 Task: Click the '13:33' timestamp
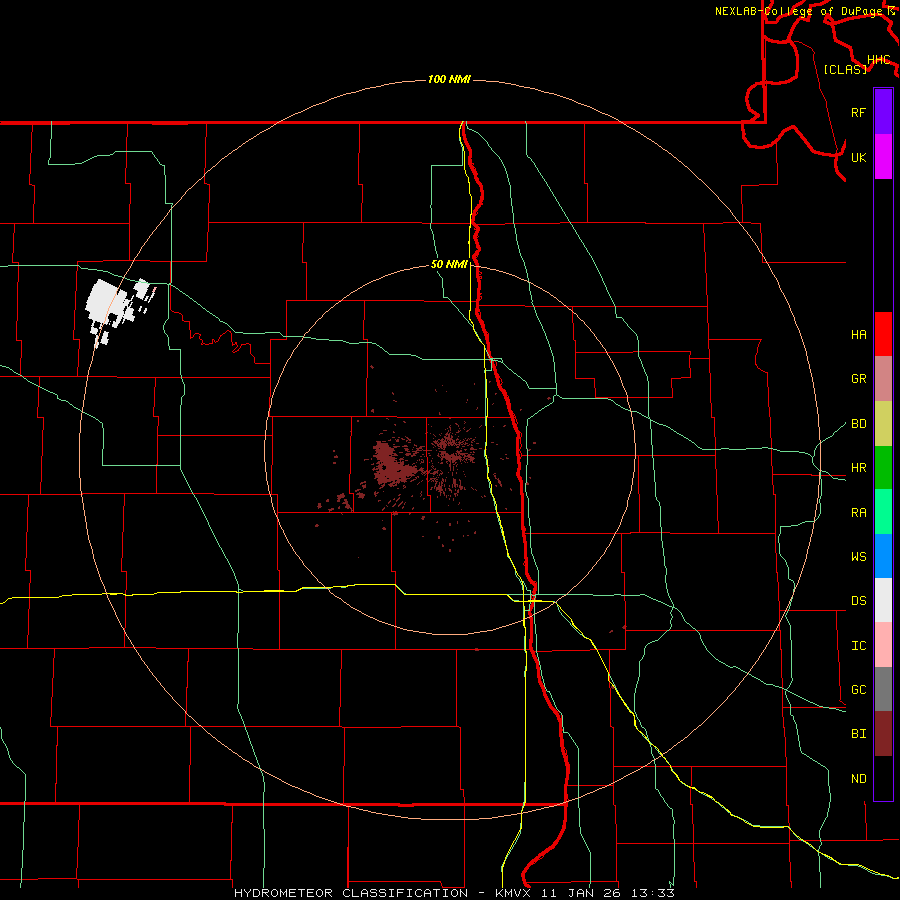(653, 893)
